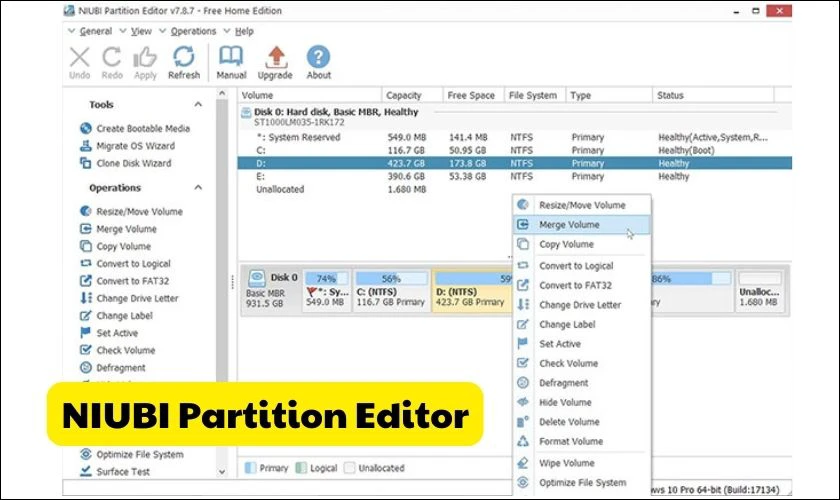Viewport: 840px width, 500px height.
Task: Choose Resize/Move Volume in the context menu
Action: click(582, 205)
